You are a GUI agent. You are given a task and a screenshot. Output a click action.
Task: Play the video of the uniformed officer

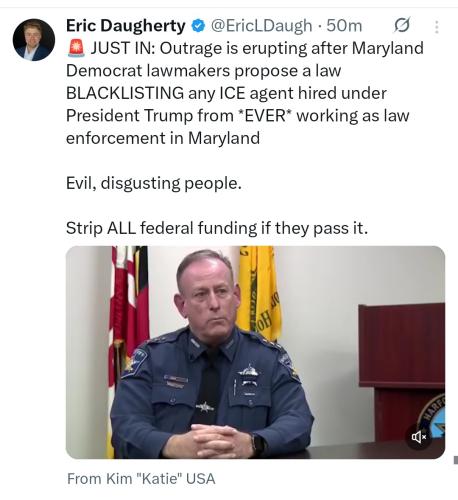(x=255, y=352)
